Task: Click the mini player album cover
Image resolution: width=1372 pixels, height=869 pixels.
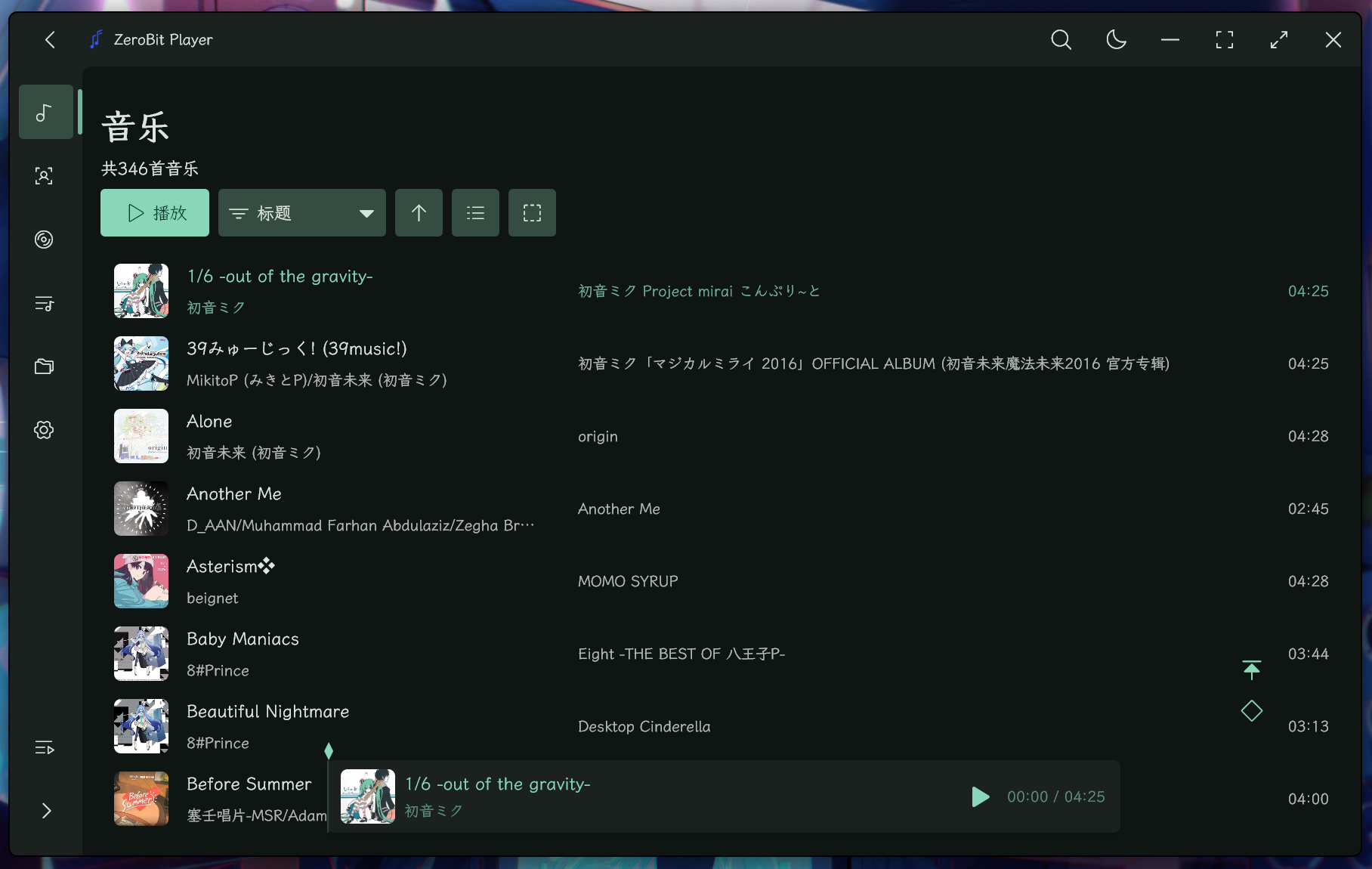Action: click(368, 796)
